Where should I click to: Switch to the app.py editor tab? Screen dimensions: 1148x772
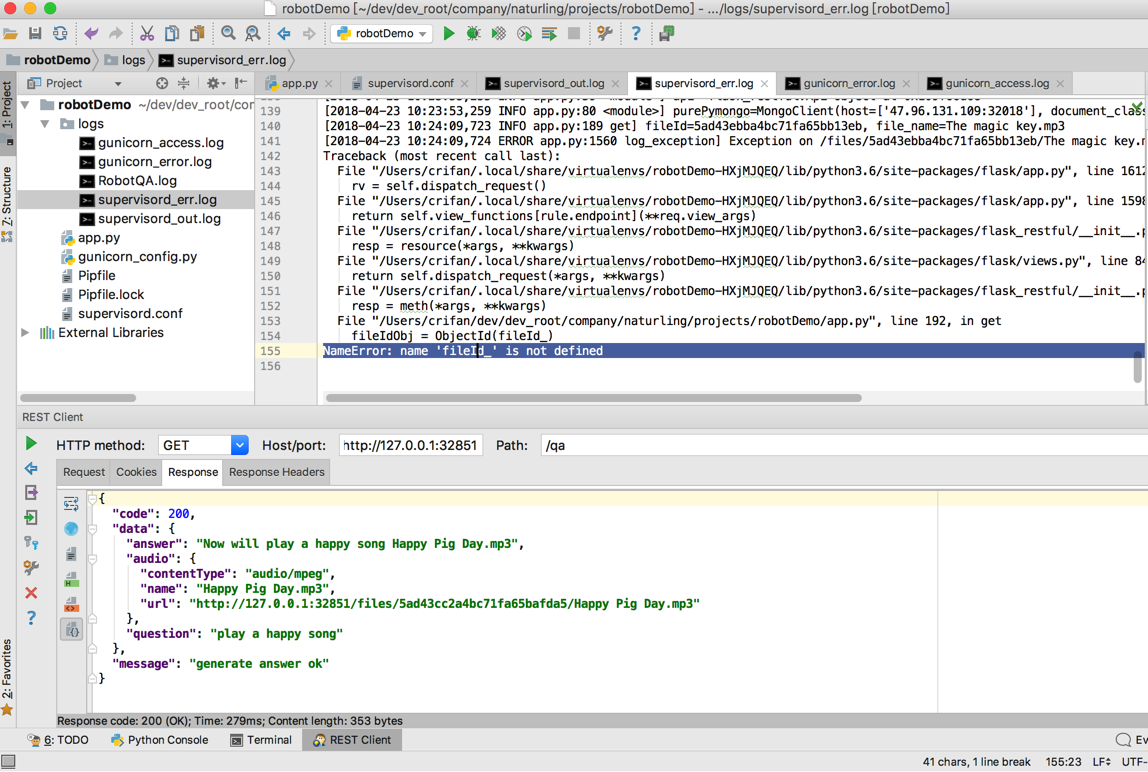tap(299, 83)
